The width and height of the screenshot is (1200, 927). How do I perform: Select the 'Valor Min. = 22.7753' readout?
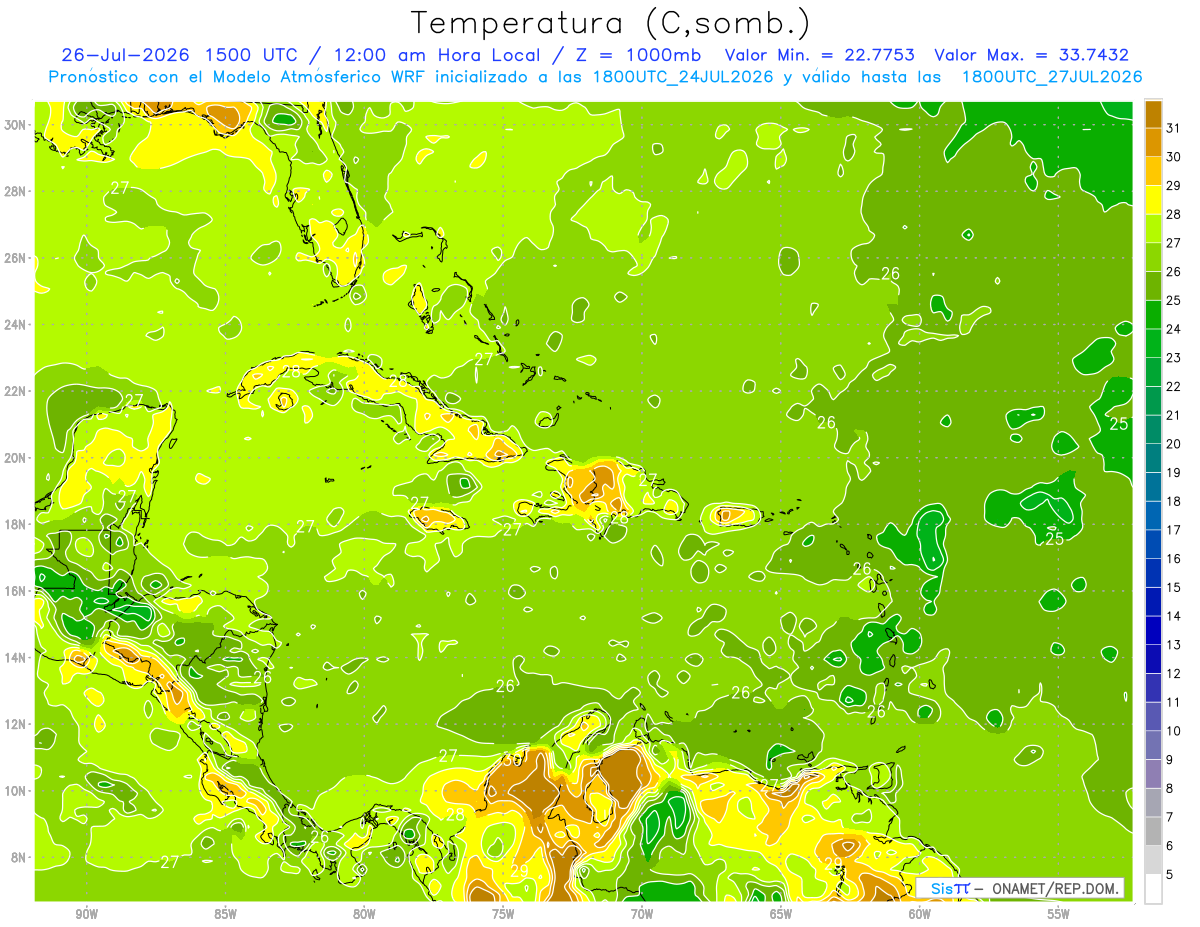(820, 55)
